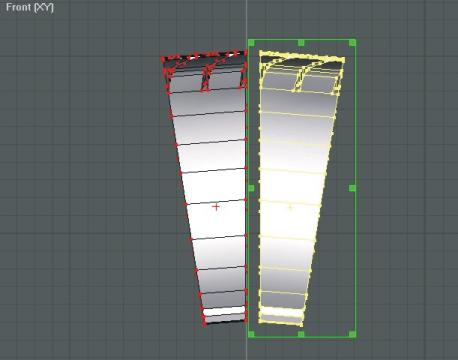Click the top-middle green bounding box handle
Viewport: 458px width, 360px height.
click(x=301, y=43)
